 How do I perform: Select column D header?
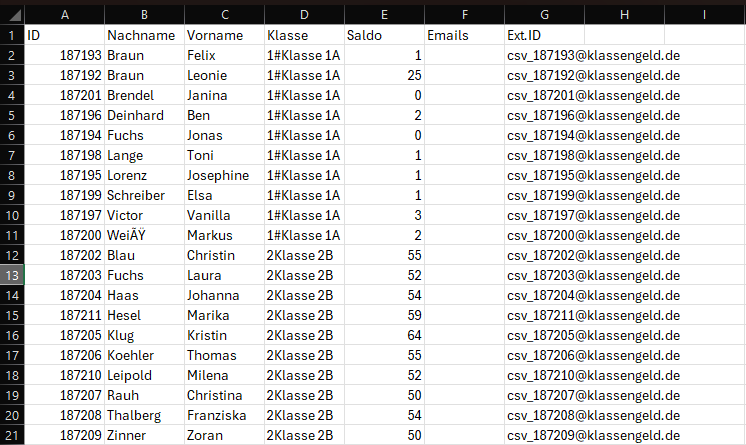[x=304, y=15]
